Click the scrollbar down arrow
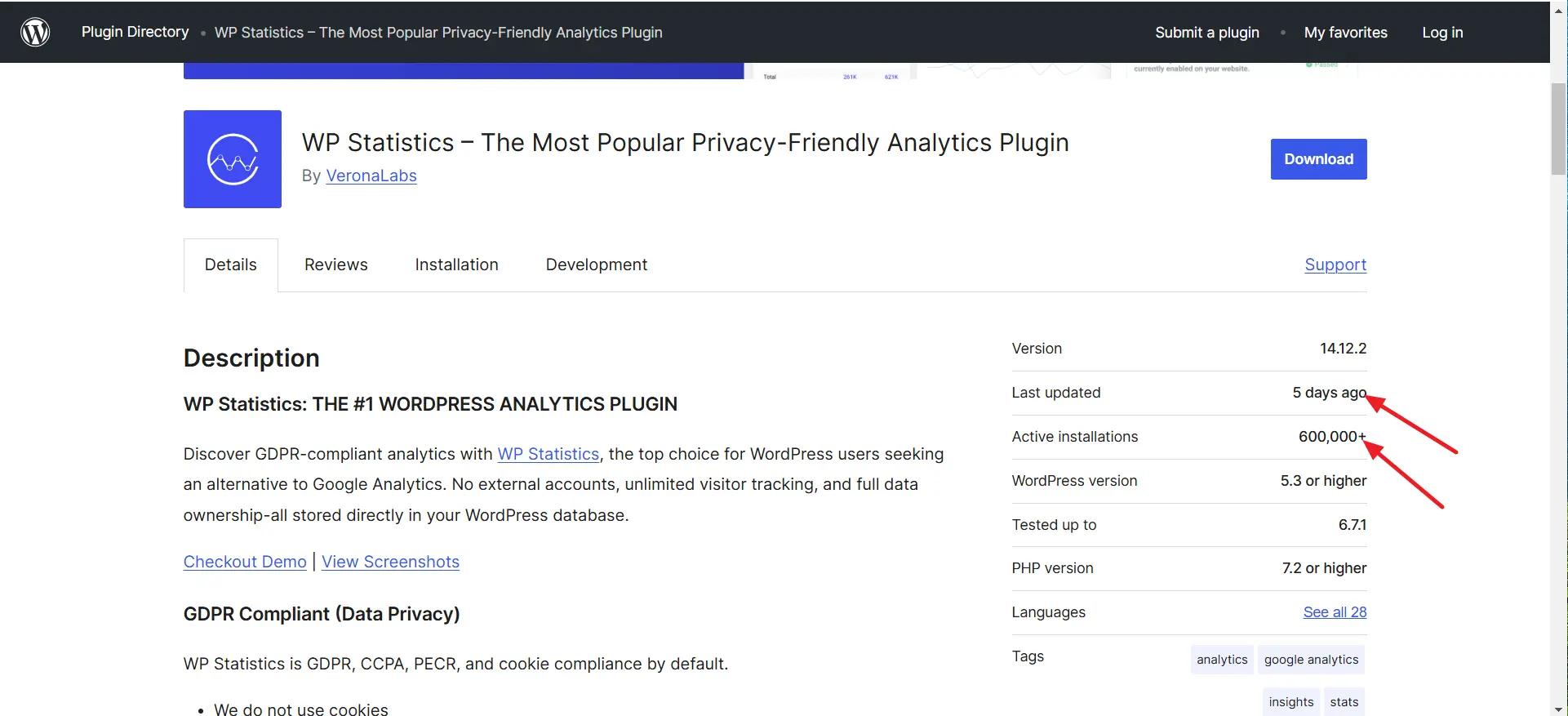The height and width of the screenshot is (716, 1568). (1559, 709)
